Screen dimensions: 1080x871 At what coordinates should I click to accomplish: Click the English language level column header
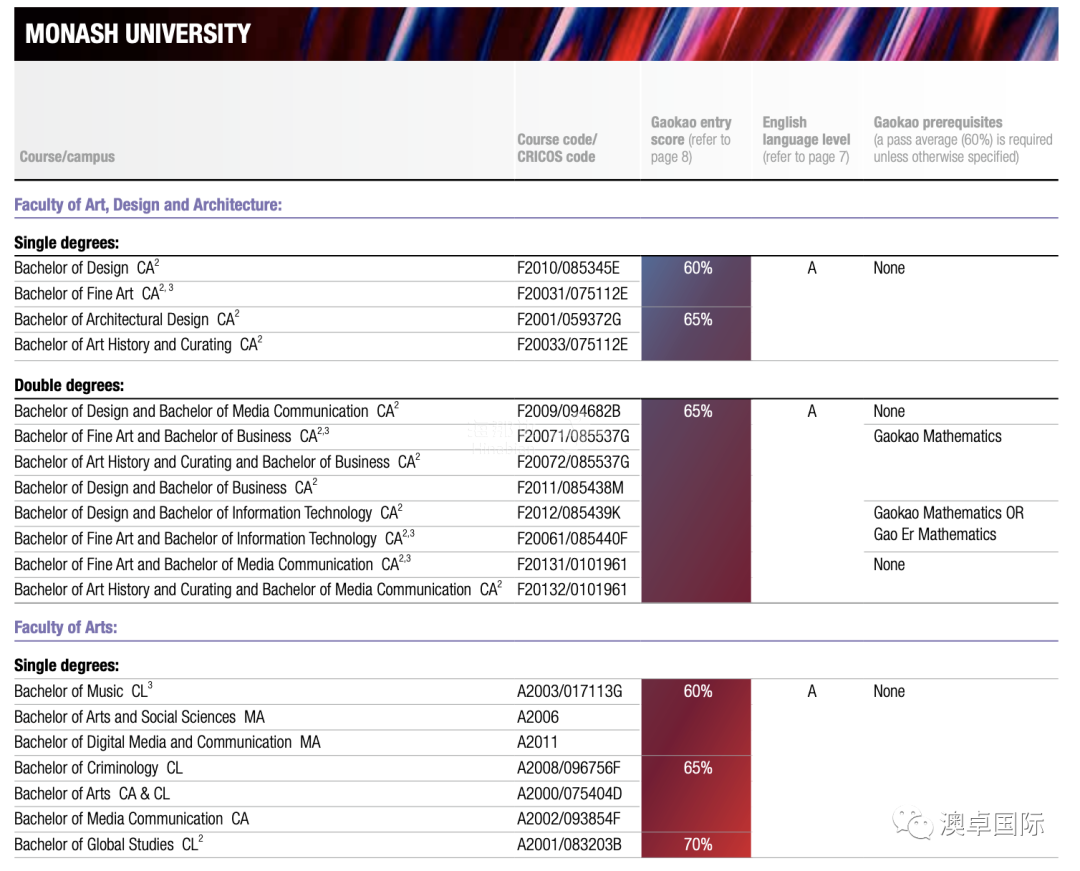click(806, 140)
